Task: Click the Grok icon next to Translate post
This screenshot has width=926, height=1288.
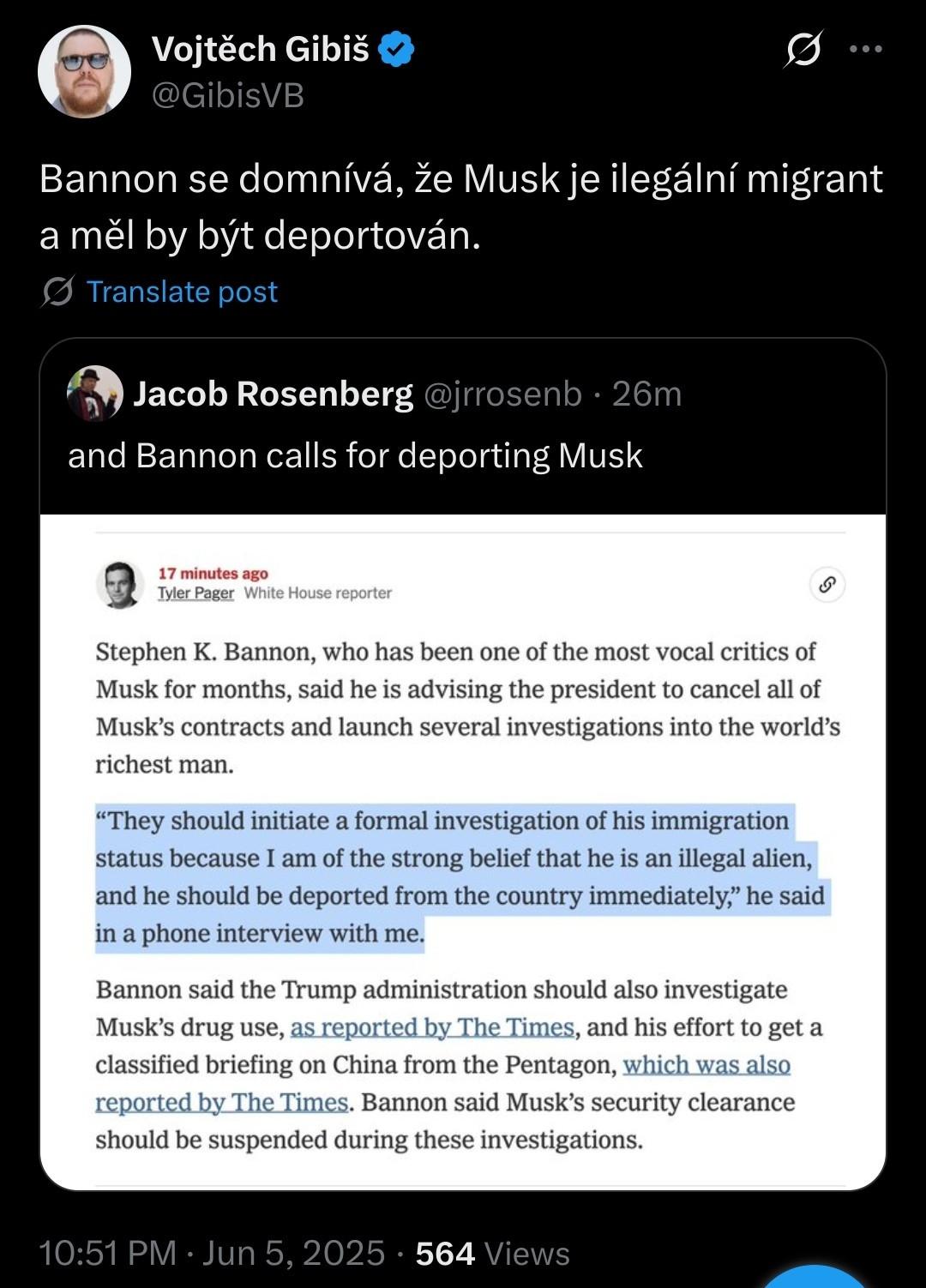Action: (x=57, y=292)
